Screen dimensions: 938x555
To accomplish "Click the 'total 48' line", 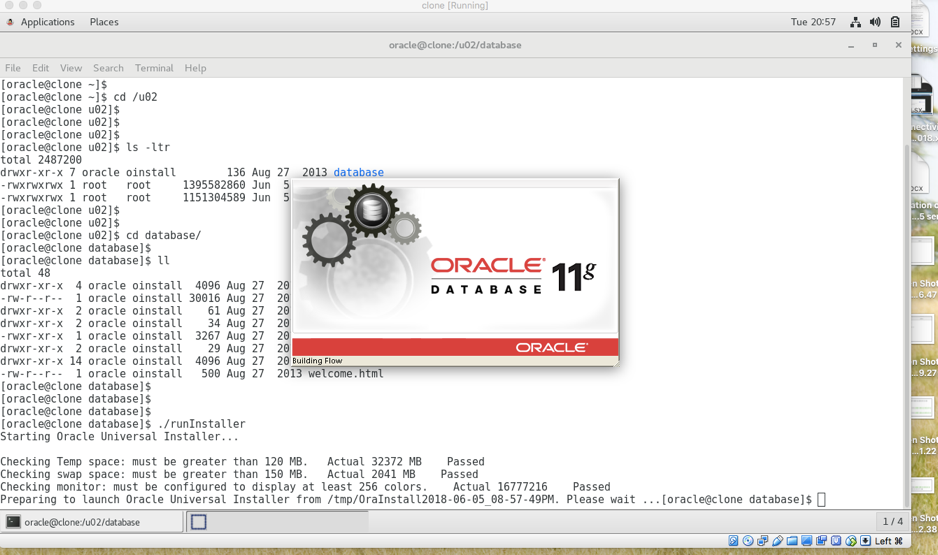I will click(25, 273).
